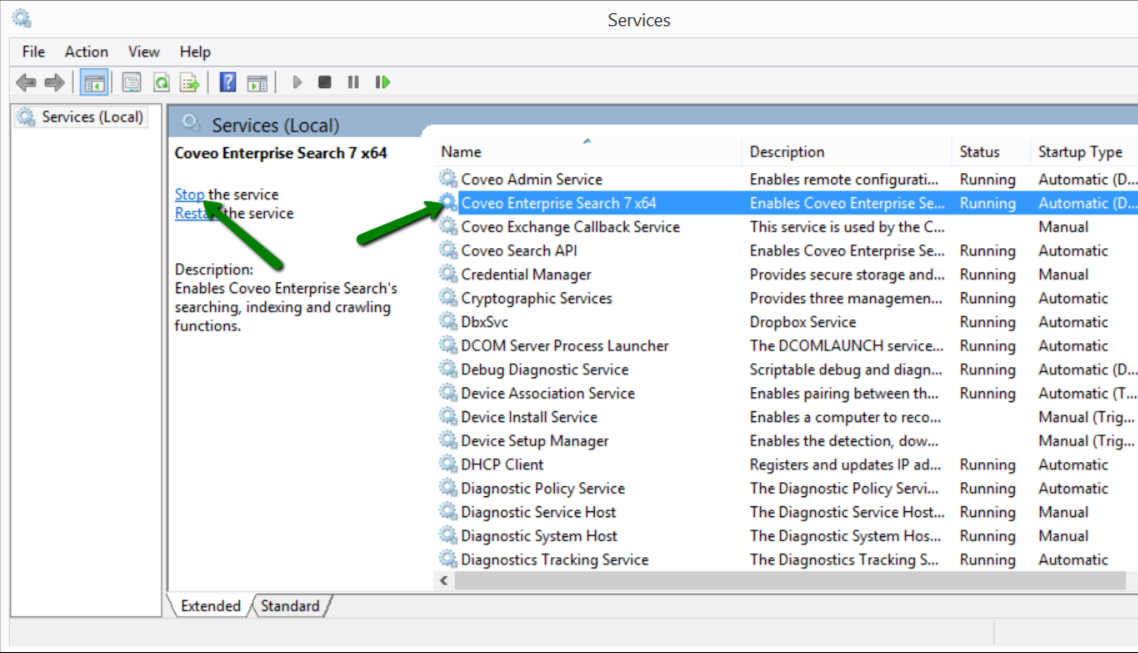
Task: Click the horizontal scrollbar left arrow
Action: 442,580
